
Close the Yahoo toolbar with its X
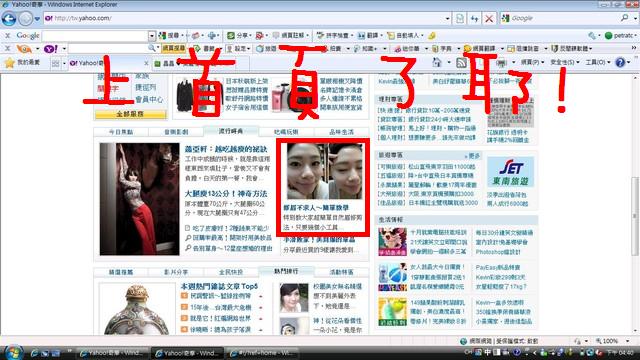[7, 49]
